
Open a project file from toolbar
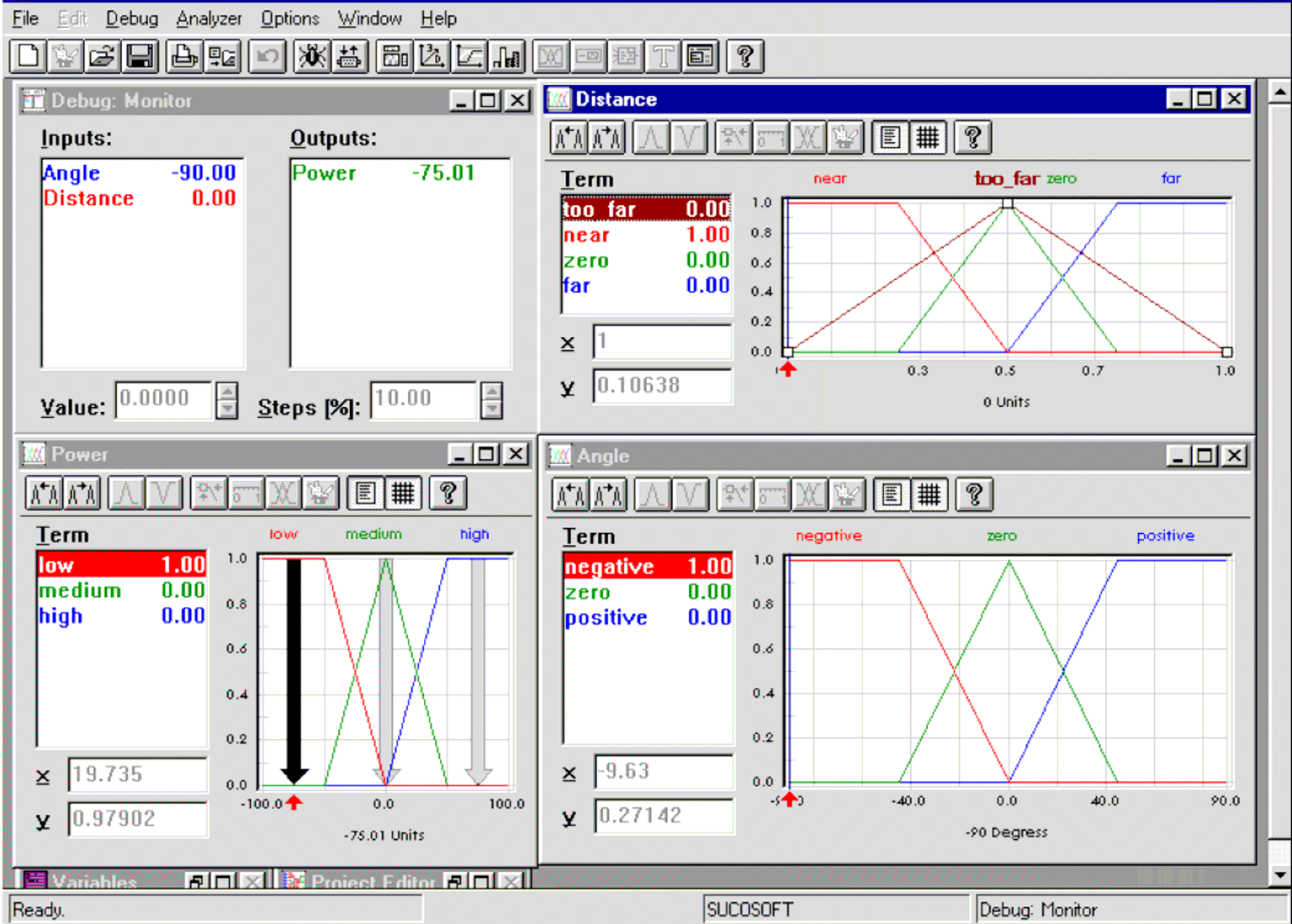(103, 56)
